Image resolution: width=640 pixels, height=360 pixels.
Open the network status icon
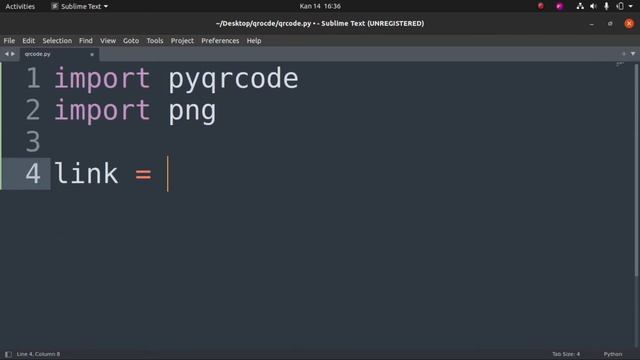580,6
